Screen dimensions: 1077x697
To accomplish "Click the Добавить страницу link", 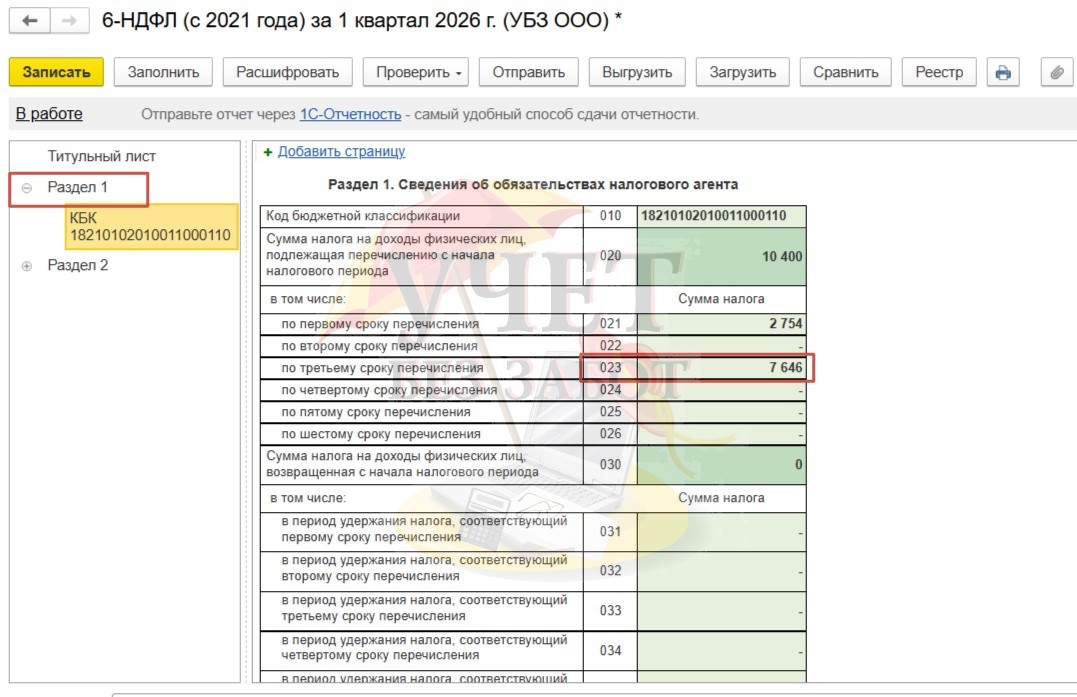I will pyautogui.click(x=341, y=152).
